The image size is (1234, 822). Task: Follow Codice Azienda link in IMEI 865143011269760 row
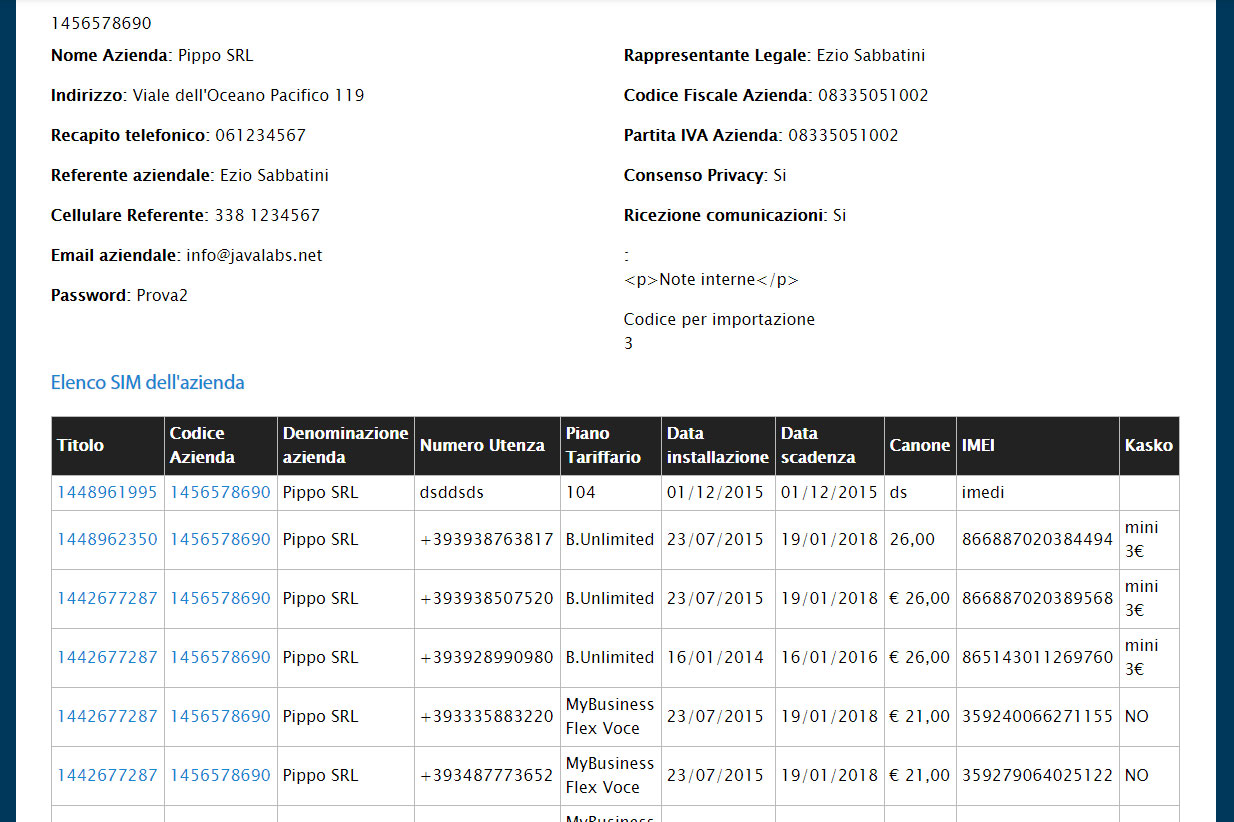[220, 658]
